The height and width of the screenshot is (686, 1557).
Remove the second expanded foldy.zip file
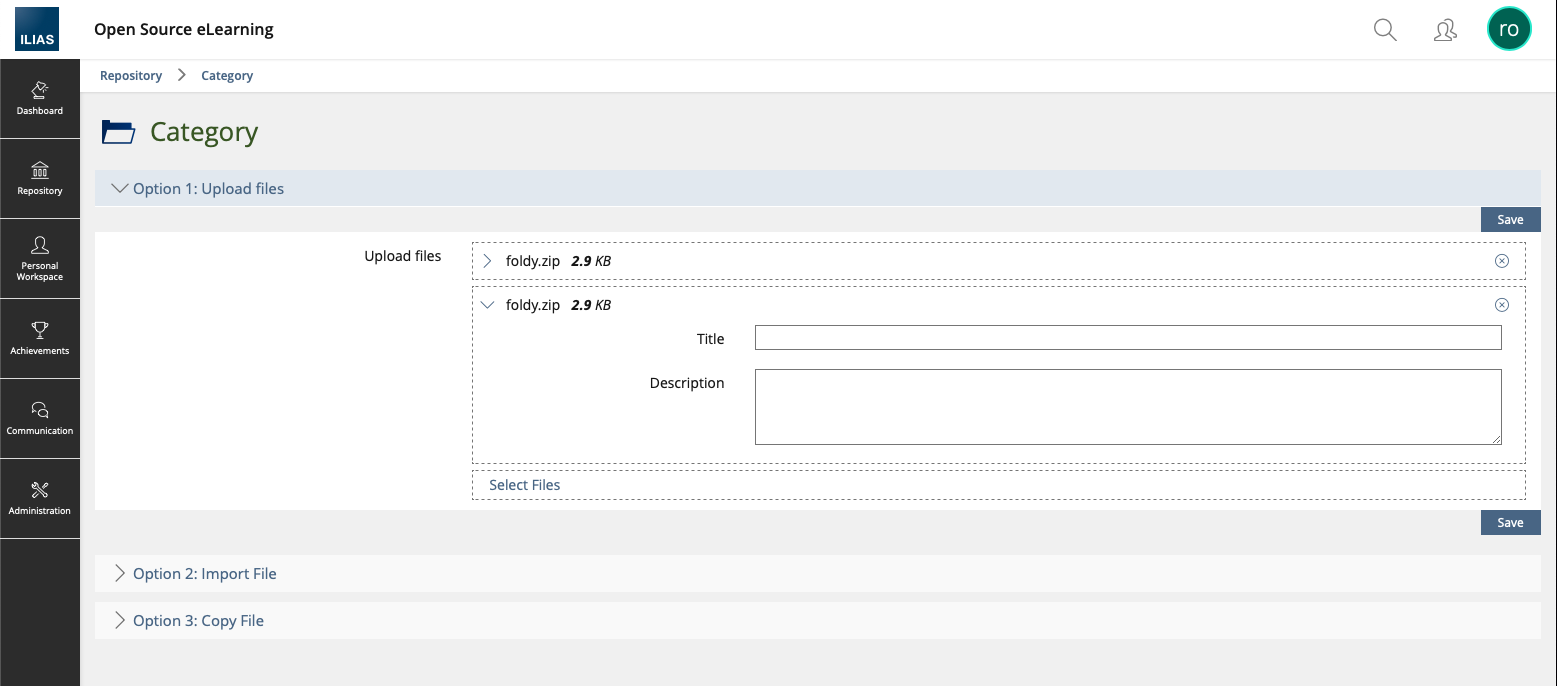pyautogui.click(x=1501, y=305)
